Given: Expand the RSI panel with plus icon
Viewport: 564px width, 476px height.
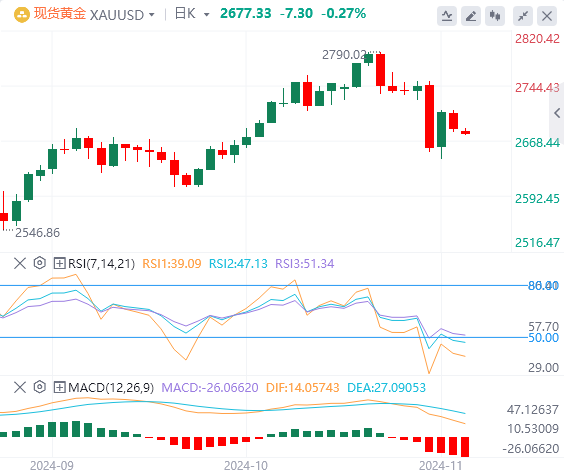Looking at the screenshot, I should [x=59, y=263].
